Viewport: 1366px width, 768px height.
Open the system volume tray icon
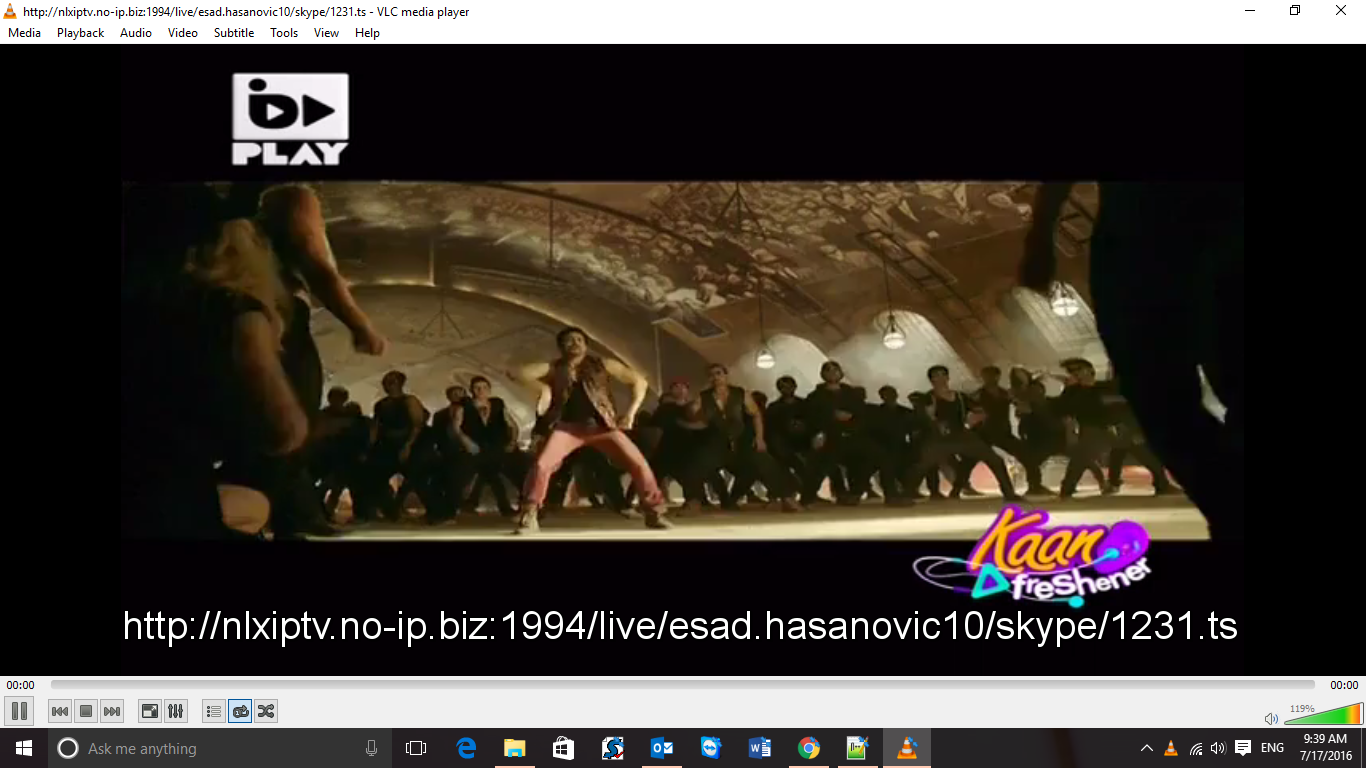tap(1218, 748)
